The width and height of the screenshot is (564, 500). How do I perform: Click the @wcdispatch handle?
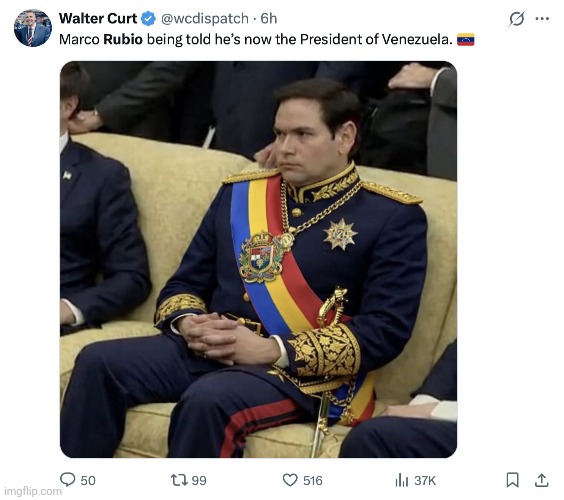[204, 19]
